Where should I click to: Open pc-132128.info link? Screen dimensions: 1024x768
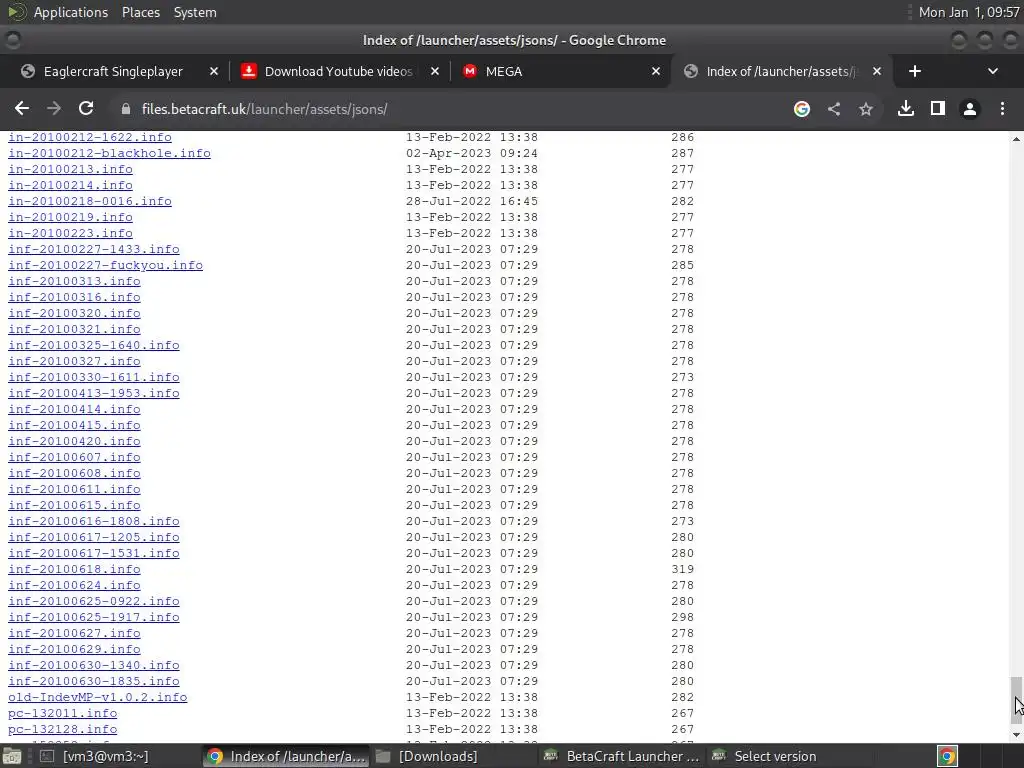coord(62,729)
